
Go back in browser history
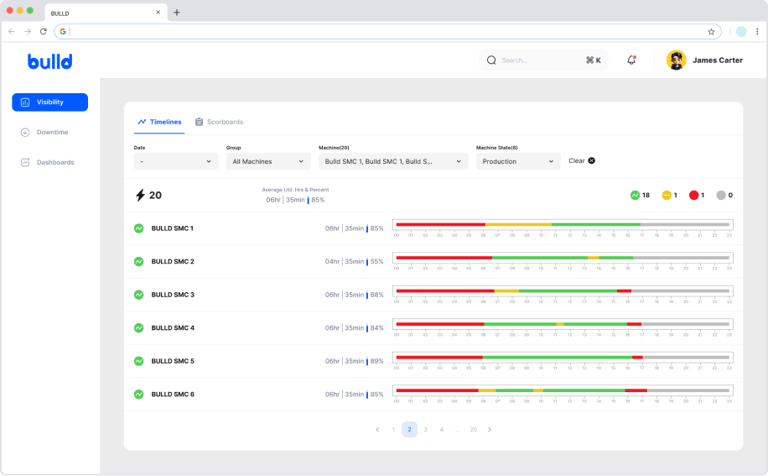[11, 31]
